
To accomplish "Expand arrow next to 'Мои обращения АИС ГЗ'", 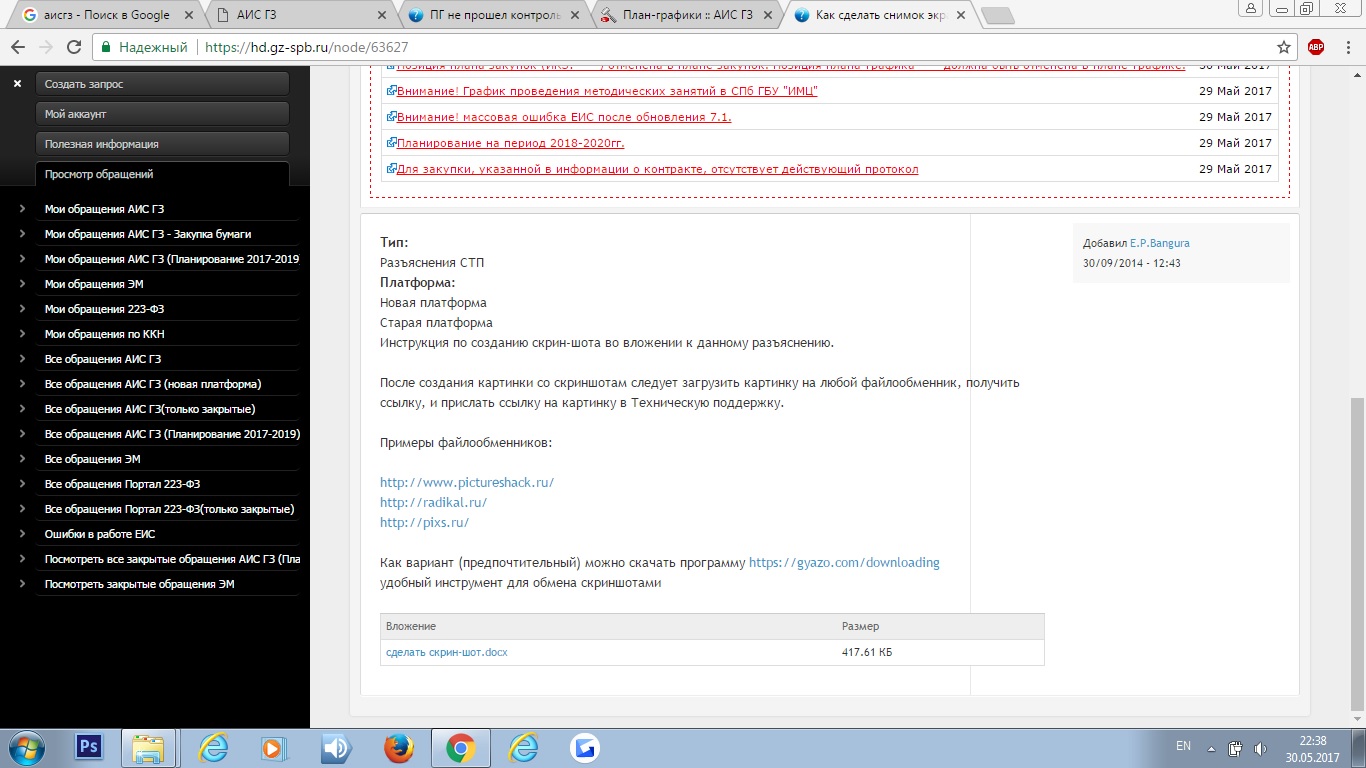I will [22, 209].
